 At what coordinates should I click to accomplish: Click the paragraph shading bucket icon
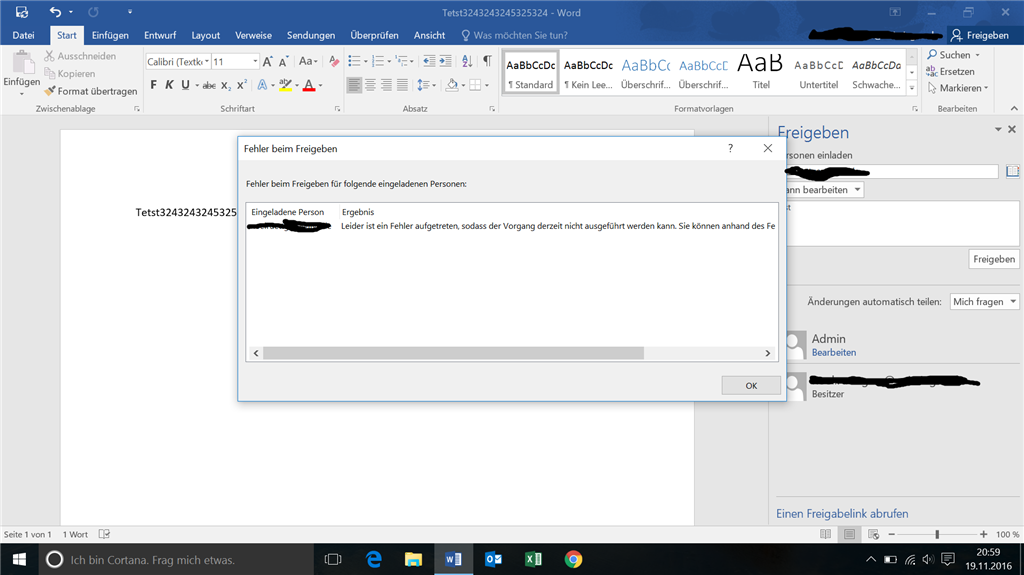(452, 85)
